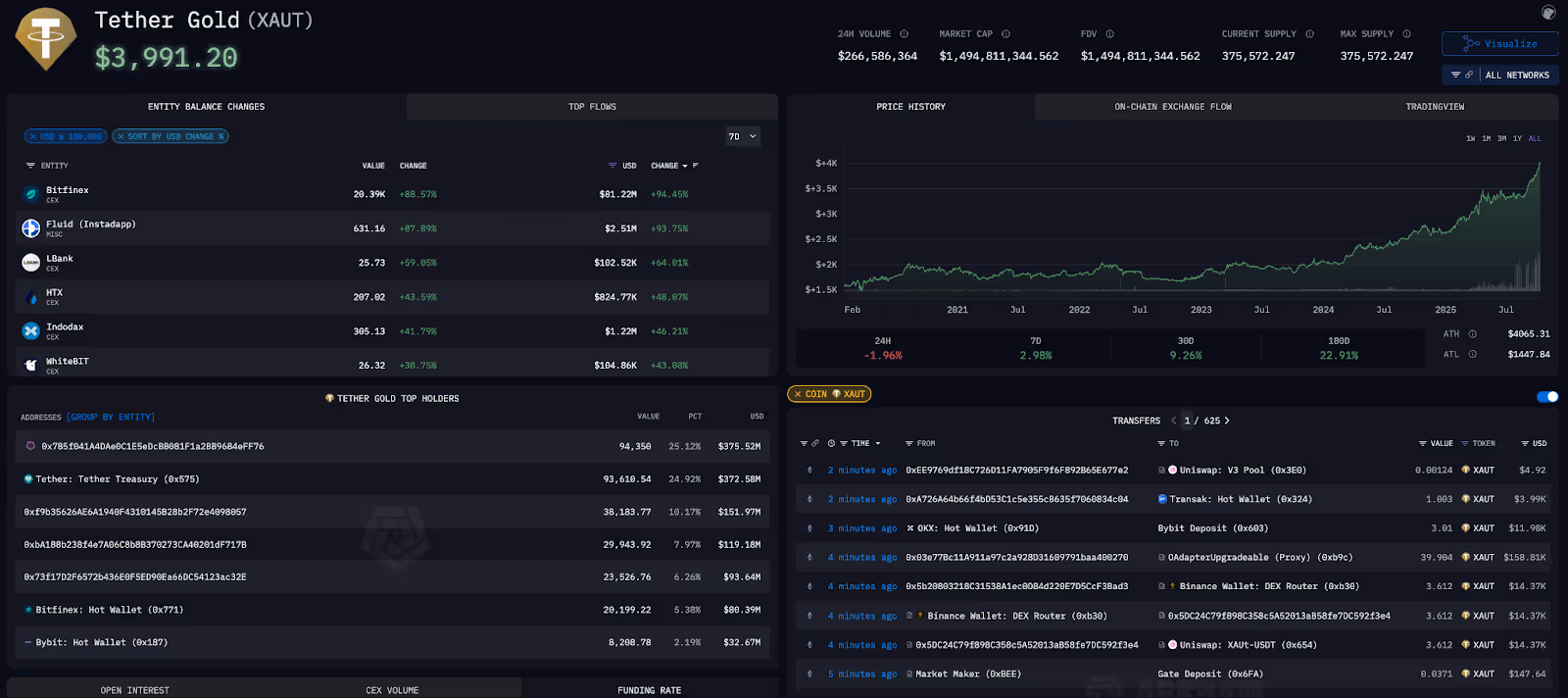Select the 1Y chart range

pyautogui.click(x=1517, y=139)
